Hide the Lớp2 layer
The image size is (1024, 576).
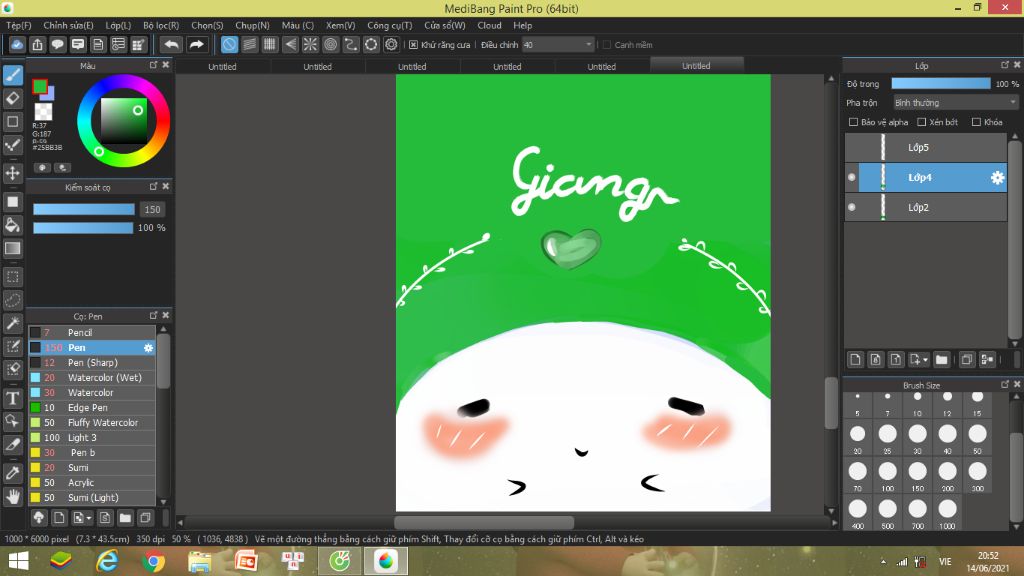[852, 207]
